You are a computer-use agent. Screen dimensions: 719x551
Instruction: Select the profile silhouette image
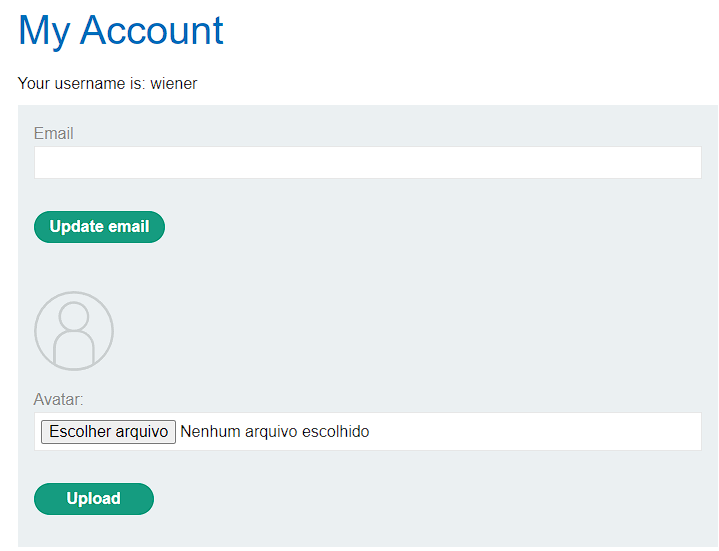pos(74,331)
